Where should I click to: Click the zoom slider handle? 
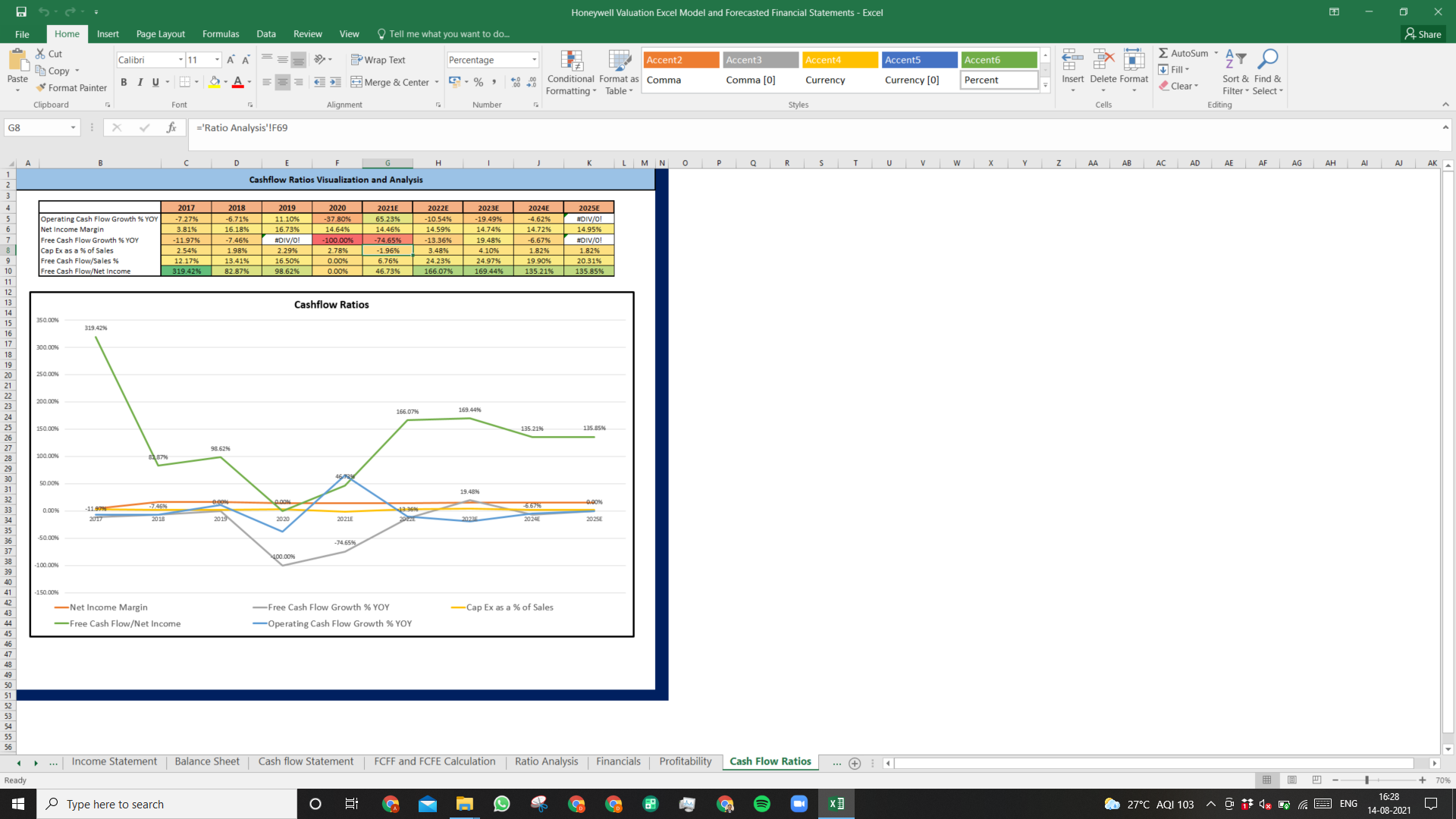pos(1367,780)
